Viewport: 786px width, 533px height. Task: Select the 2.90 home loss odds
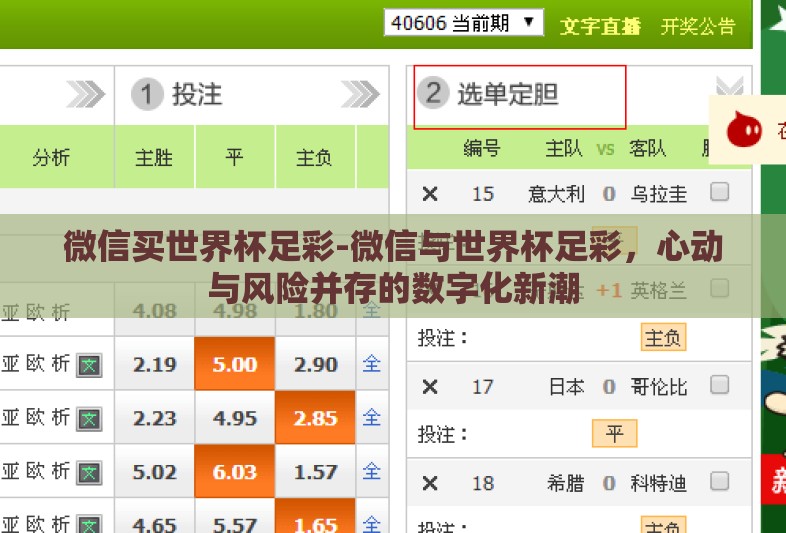(315, 364)
